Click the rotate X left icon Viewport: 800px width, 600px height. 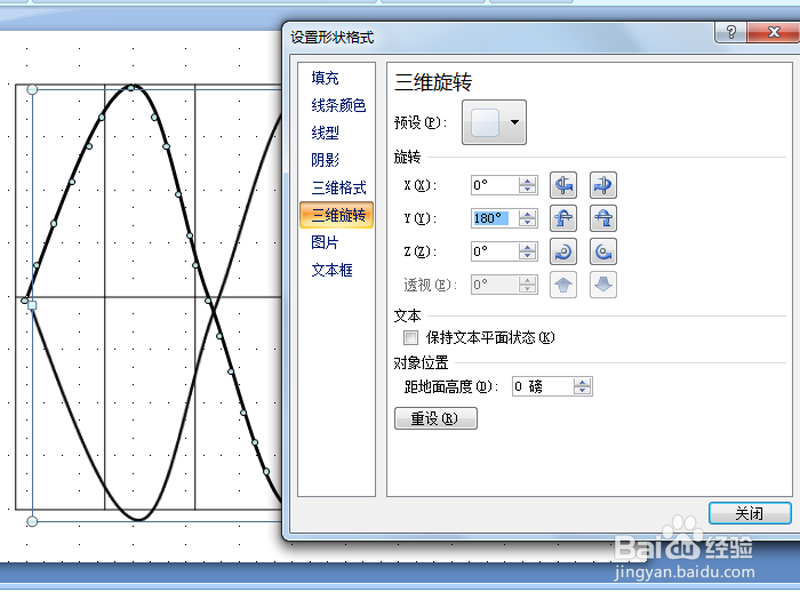(x=563, y=185)
